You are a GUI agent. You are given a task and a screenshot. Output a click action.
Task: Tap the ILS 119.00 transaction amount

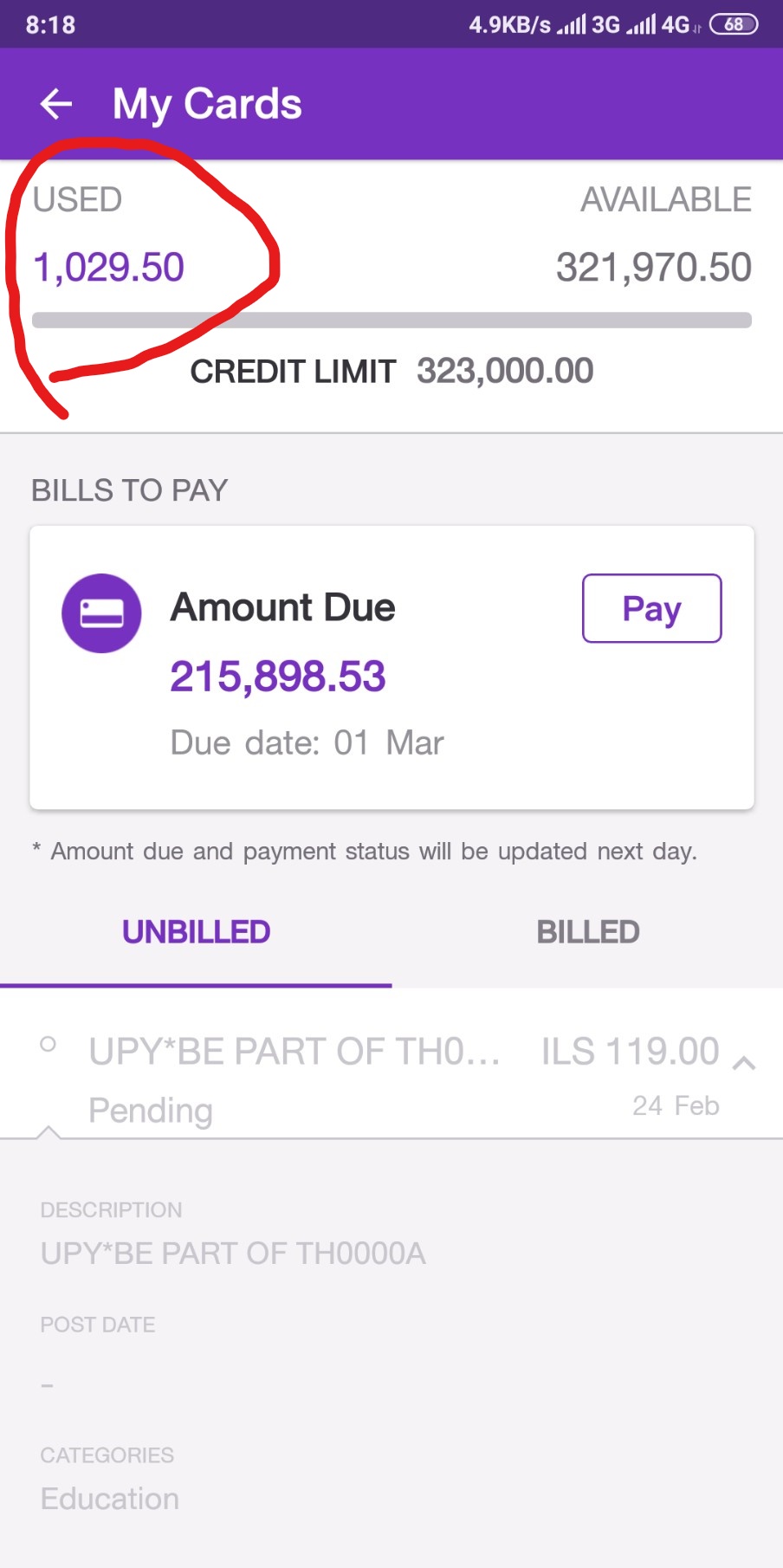click(x=630, y=1052)
